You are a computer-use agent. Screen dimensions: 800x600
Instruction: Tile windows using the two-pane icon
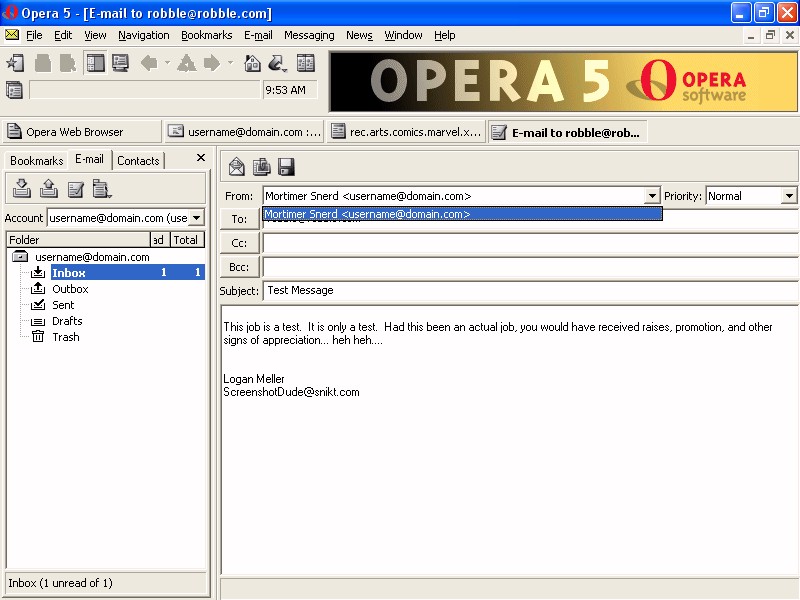(305, 63)
